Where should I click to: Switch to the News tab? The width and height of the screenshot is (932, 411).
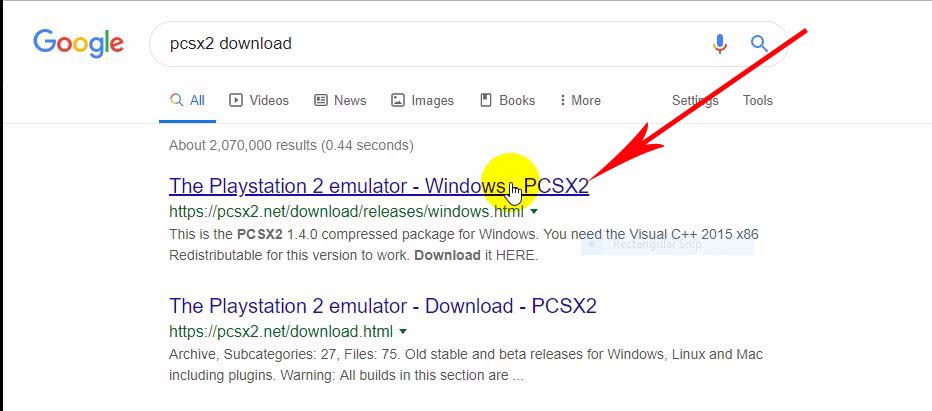340,101
